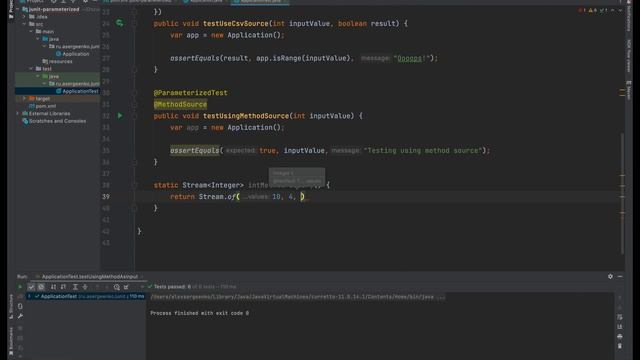Collapse all test results

point(85,287)
